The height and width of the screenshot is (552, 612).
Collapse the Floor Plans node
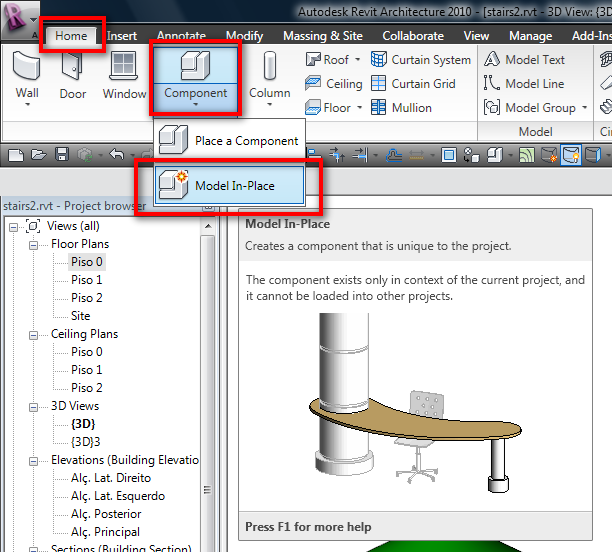click(34, 245)
